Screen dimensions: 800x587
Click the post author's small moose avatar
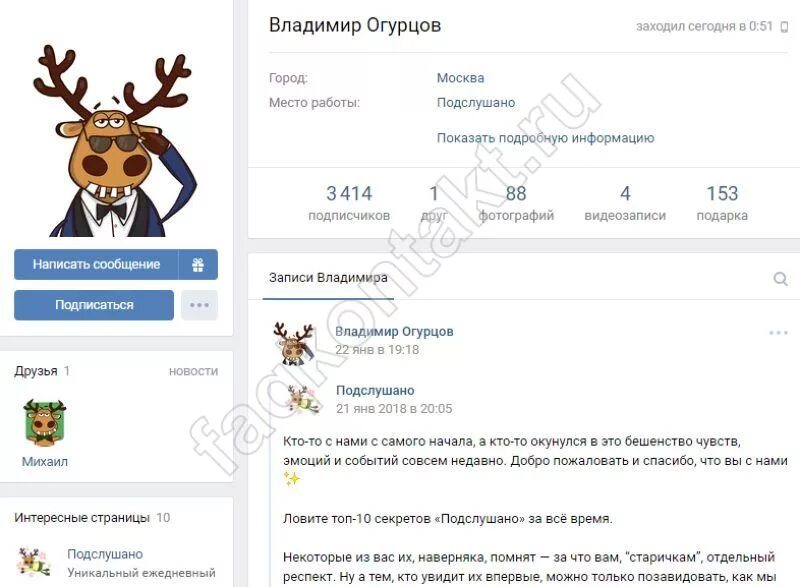[x=294, y=344]
